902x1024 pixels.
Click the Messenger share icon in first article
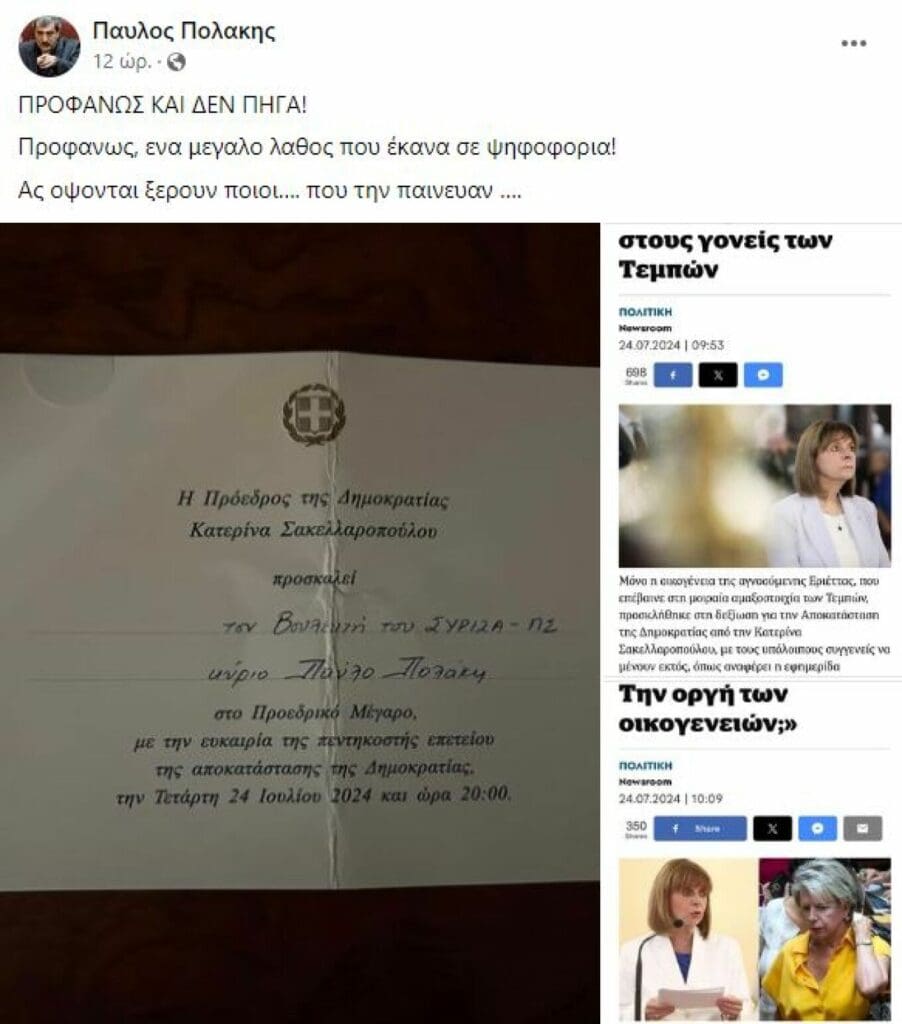pos(763,375)
